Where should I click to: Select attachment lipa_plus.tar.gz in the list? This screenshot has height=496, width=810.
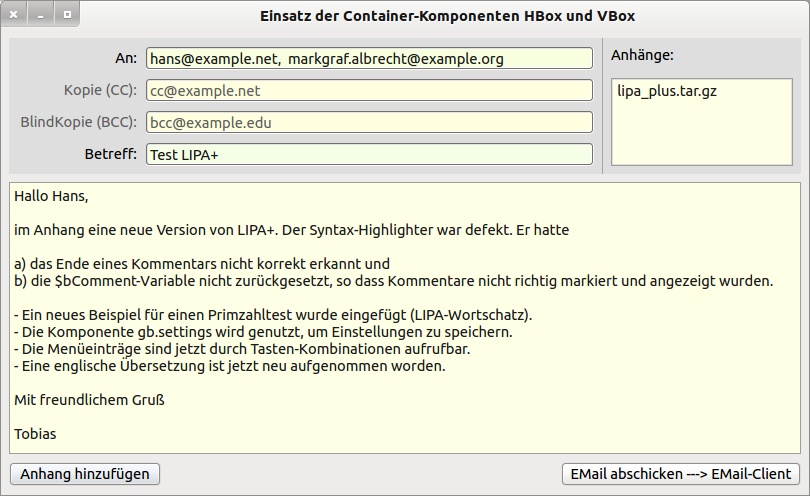[x=667, y=90]
